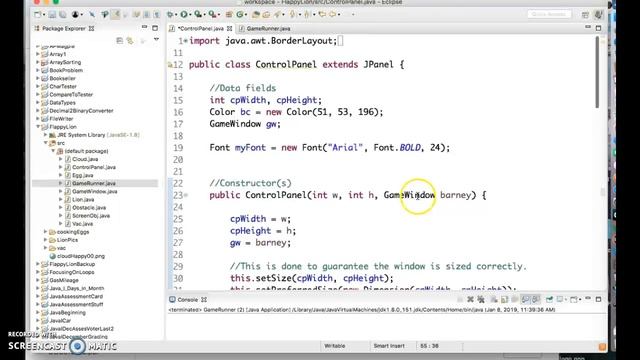The height and width of the screenshot is (360, 640).
Task: Click Link with Editor in Package Explorer
Action: (130, 40)
